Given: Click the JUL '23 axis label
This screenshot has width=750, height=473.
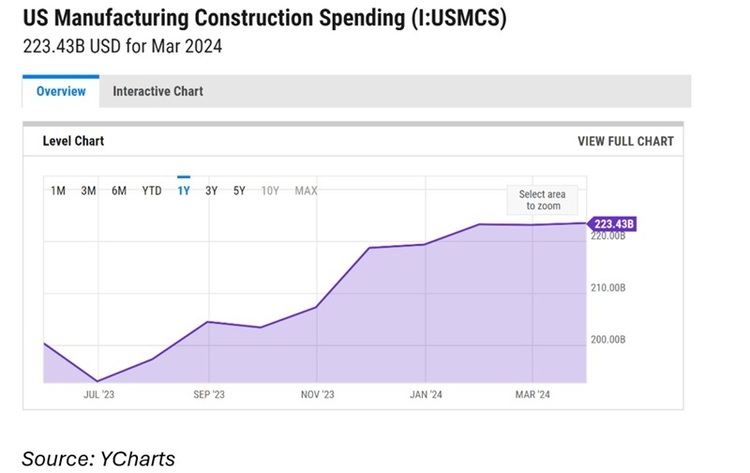Looking at the screenshot, I should pos(99,394).
